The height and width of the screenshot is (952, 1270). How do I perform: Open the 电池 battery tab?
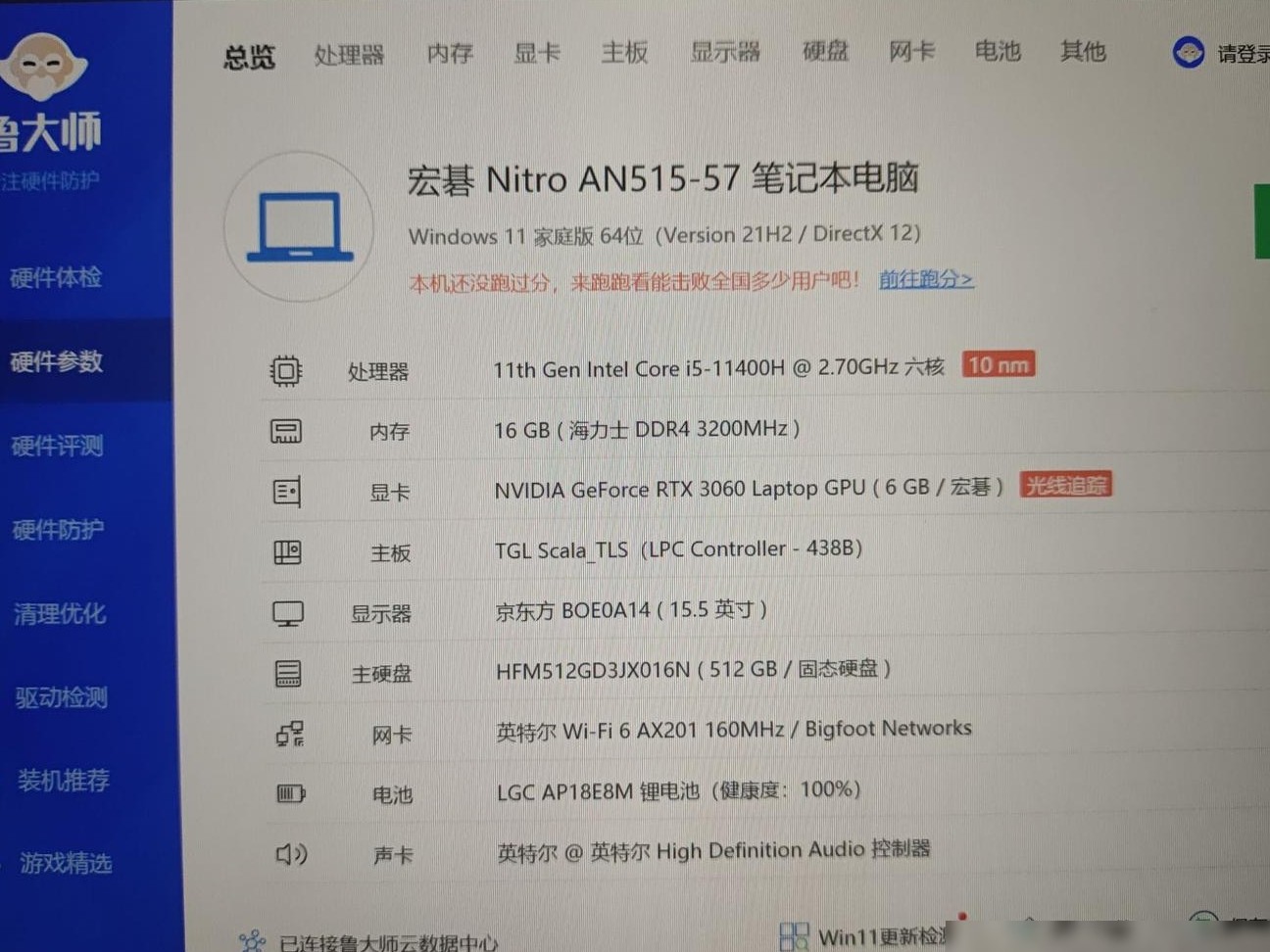[998, 50]
